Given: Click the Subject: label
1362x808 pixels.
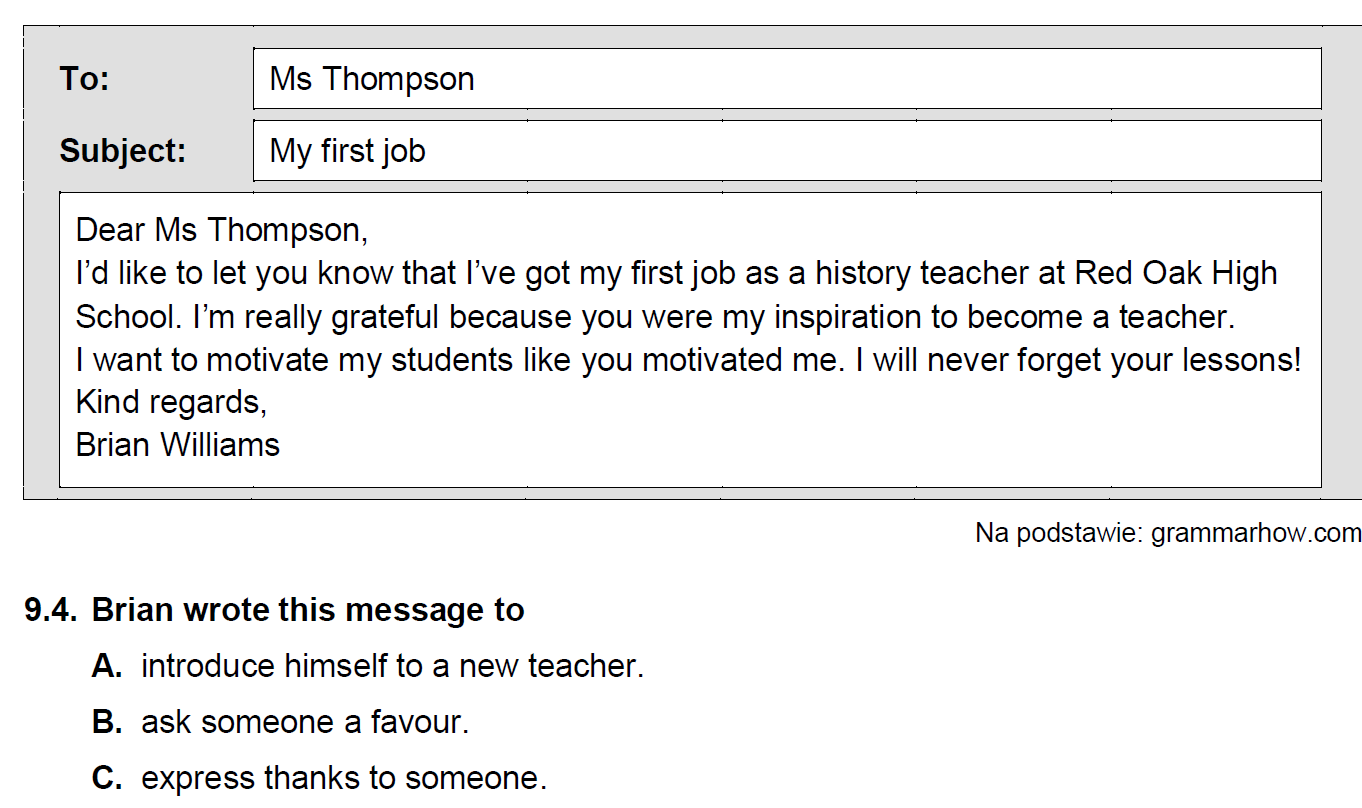Looking at the screenshot, I should point(123,151).
